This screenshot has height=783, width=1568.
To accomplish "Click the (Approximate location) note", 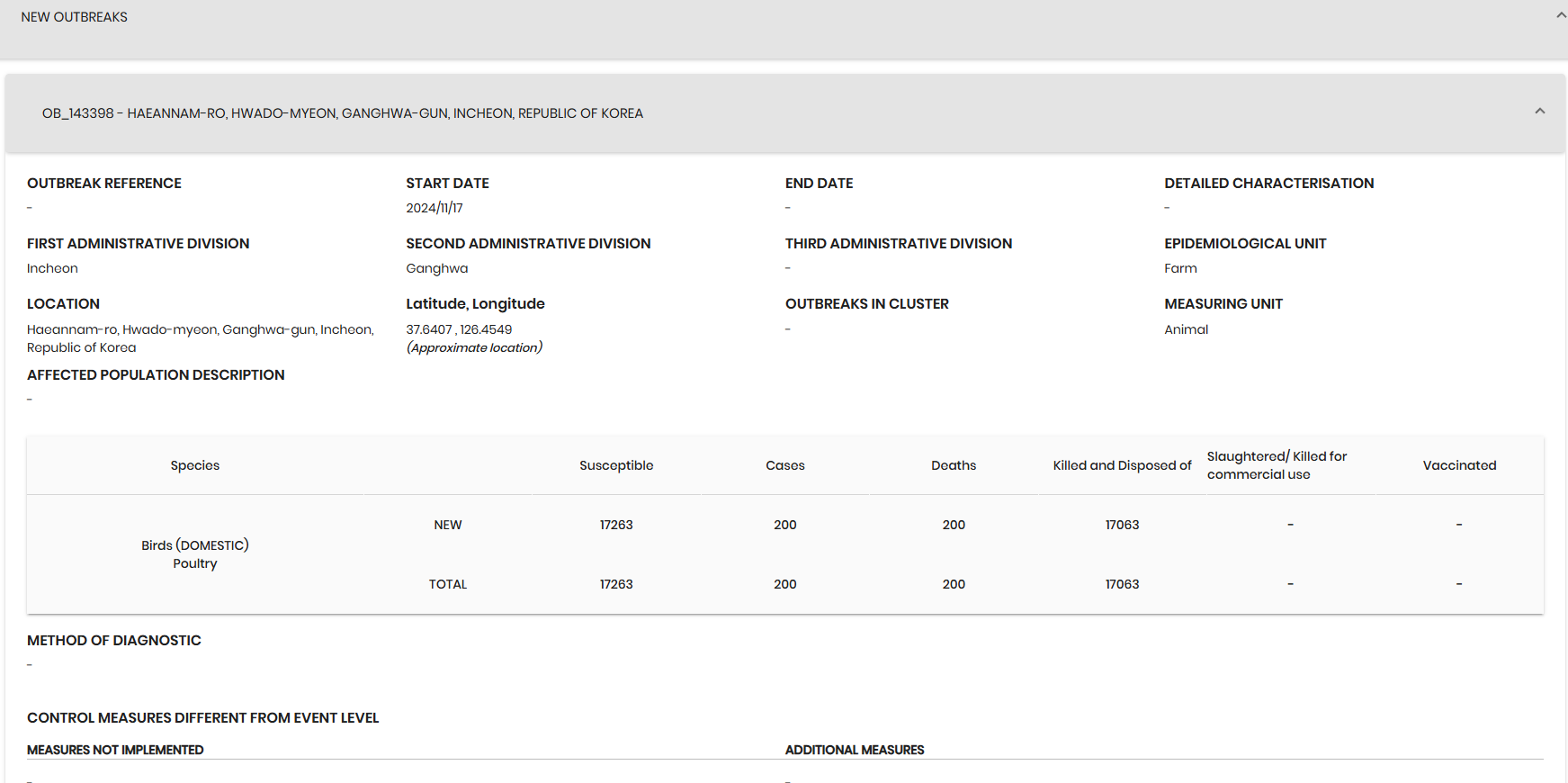I will point(474,347).
